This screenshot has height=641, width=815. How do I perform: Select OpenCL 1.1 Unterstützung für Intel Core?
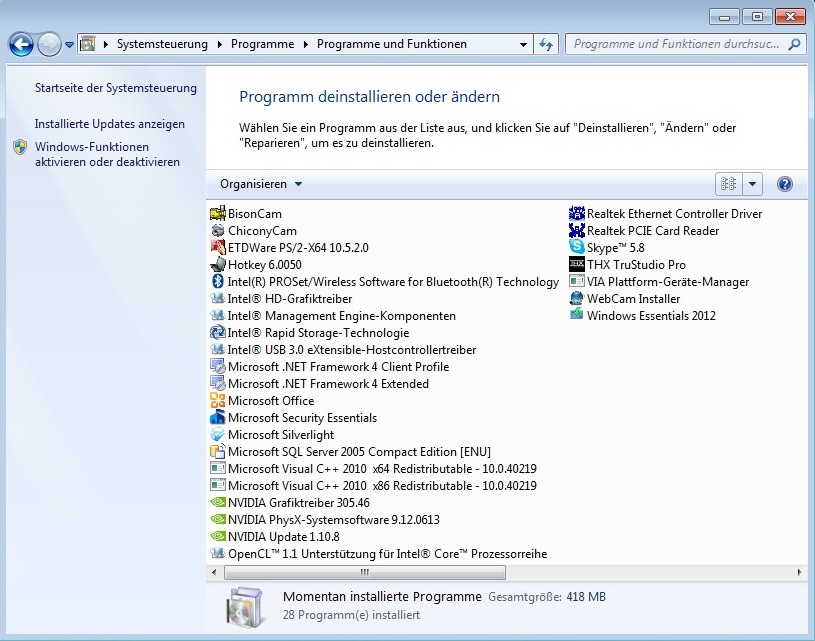point(378,554)
